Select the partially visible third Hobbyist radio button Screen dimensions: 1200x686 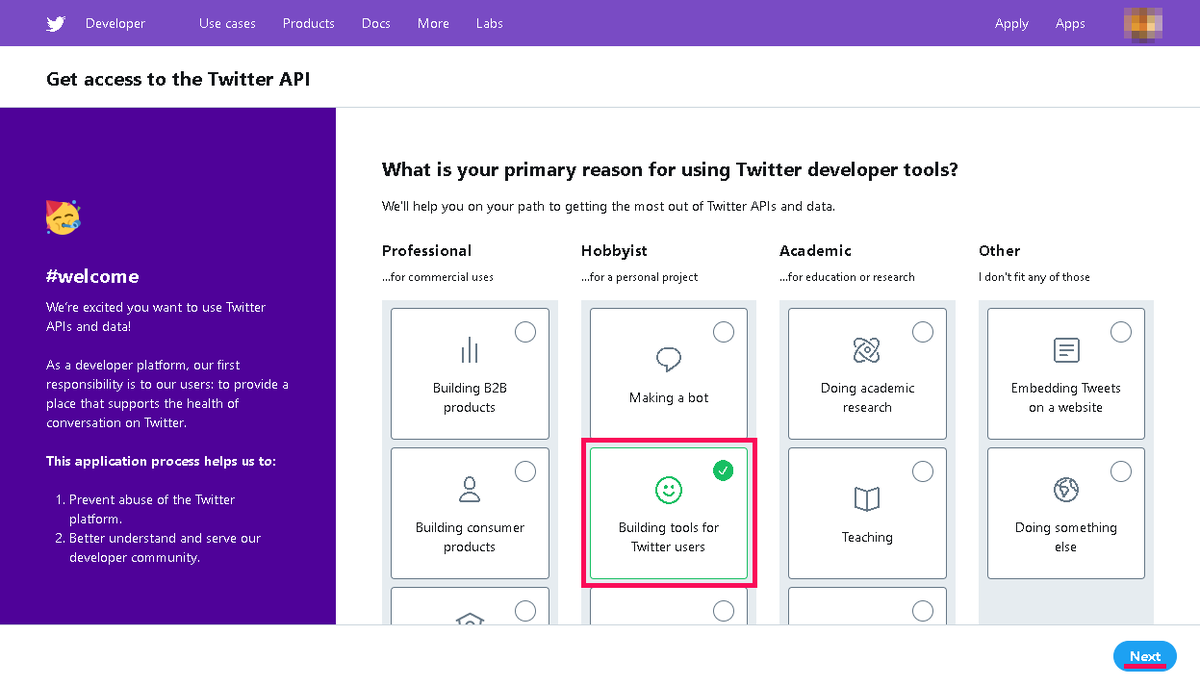click(x=724, y=611)
